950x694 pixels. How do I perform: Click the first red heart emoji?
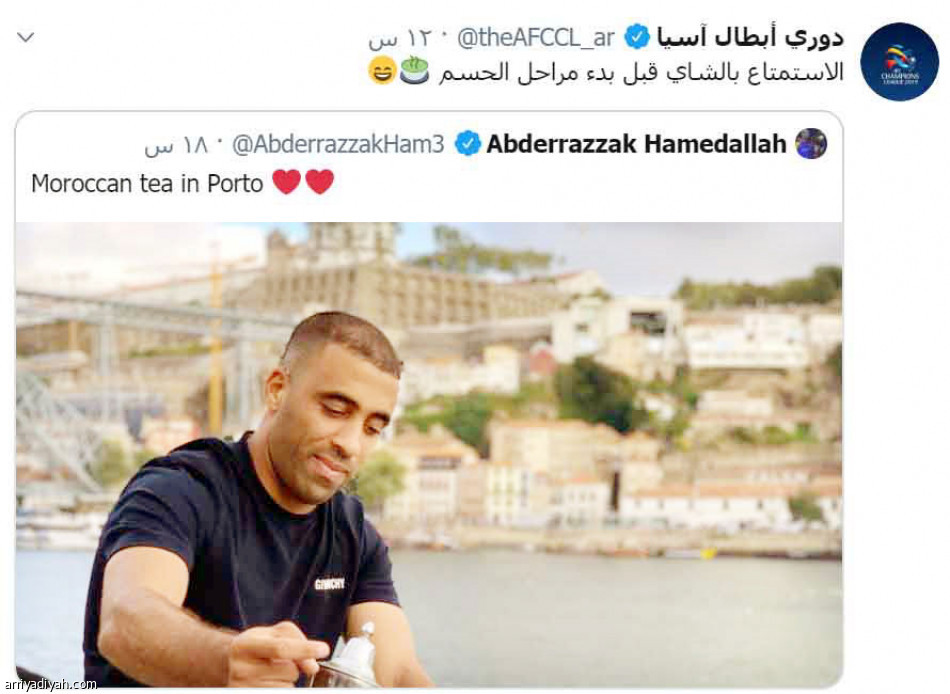[287, 182]
